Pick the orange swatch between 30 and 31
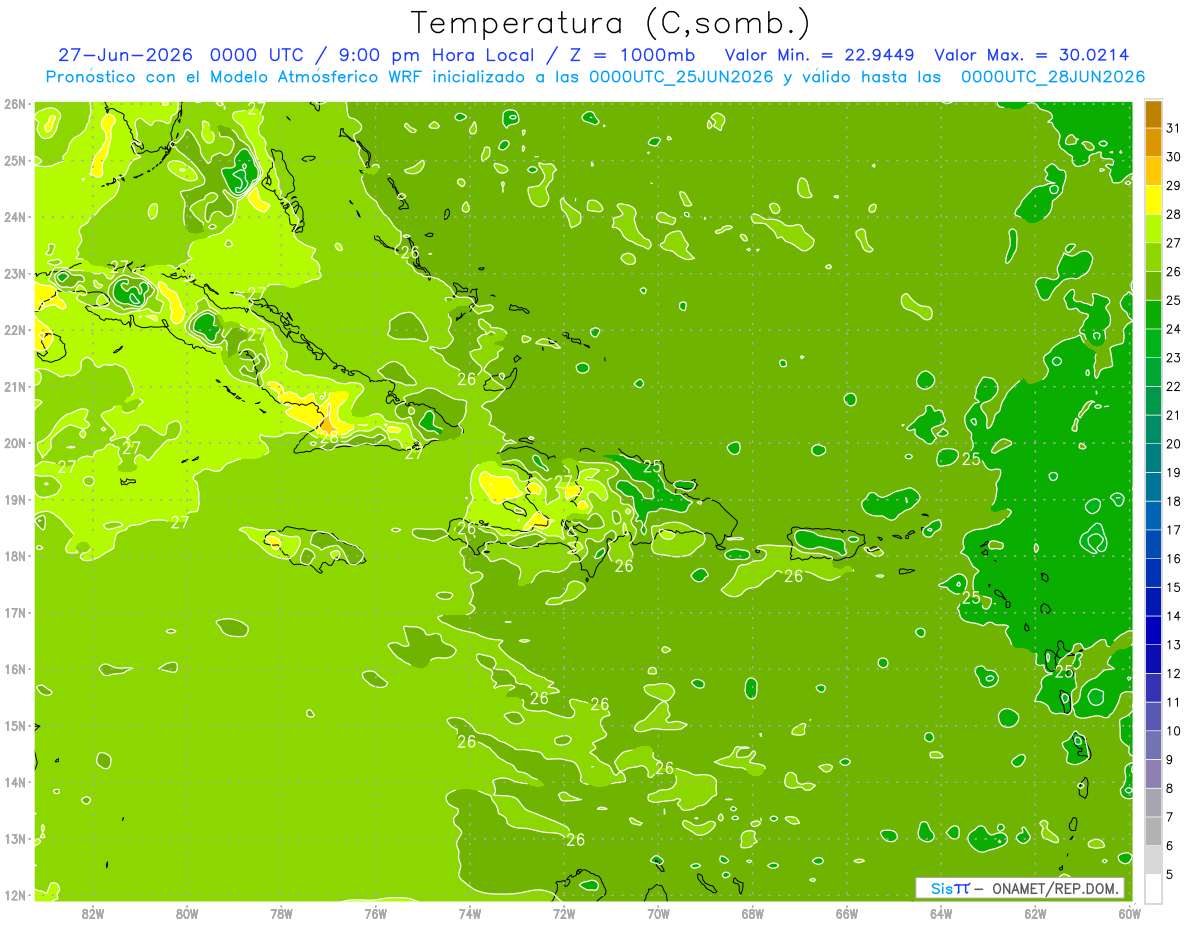The height and width of the screenshot is (927, 1200). [1153, 143]
